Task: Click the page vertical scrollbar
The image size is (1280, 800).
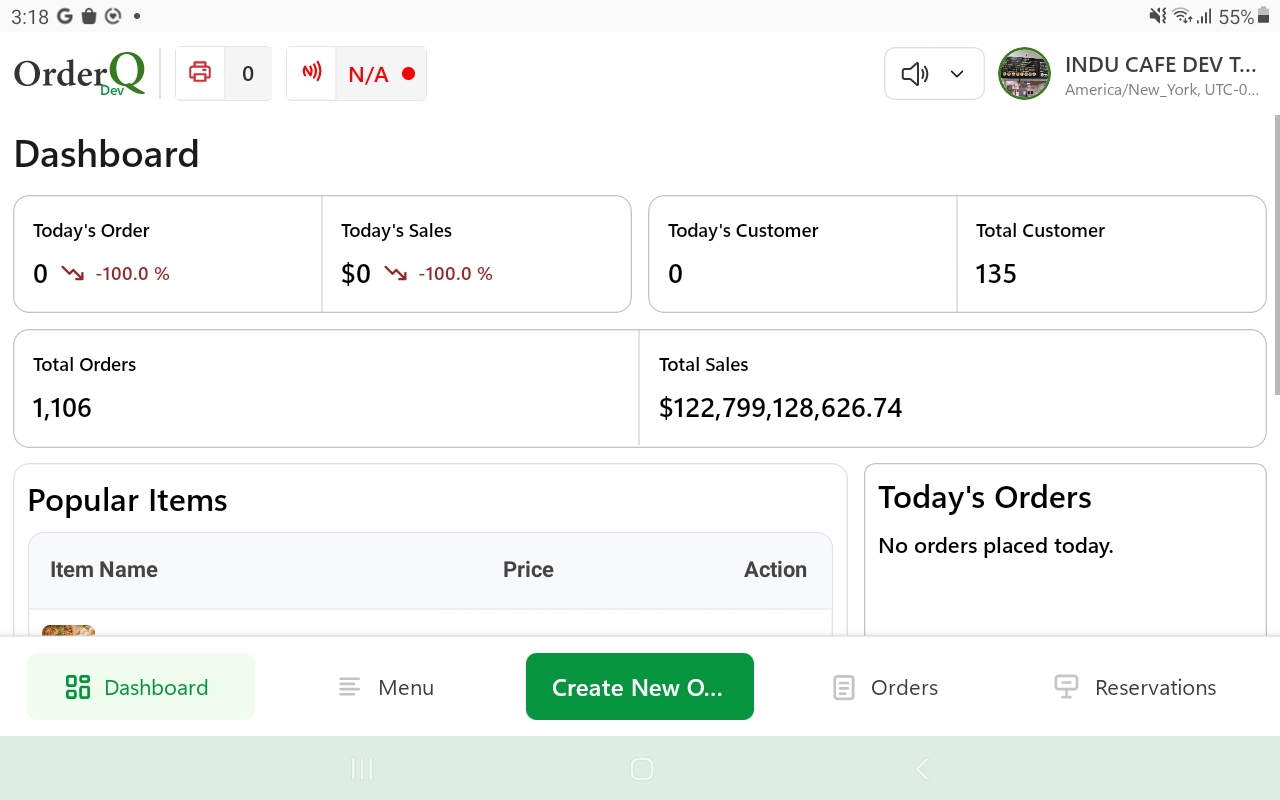Action: tap(1275, 255)
